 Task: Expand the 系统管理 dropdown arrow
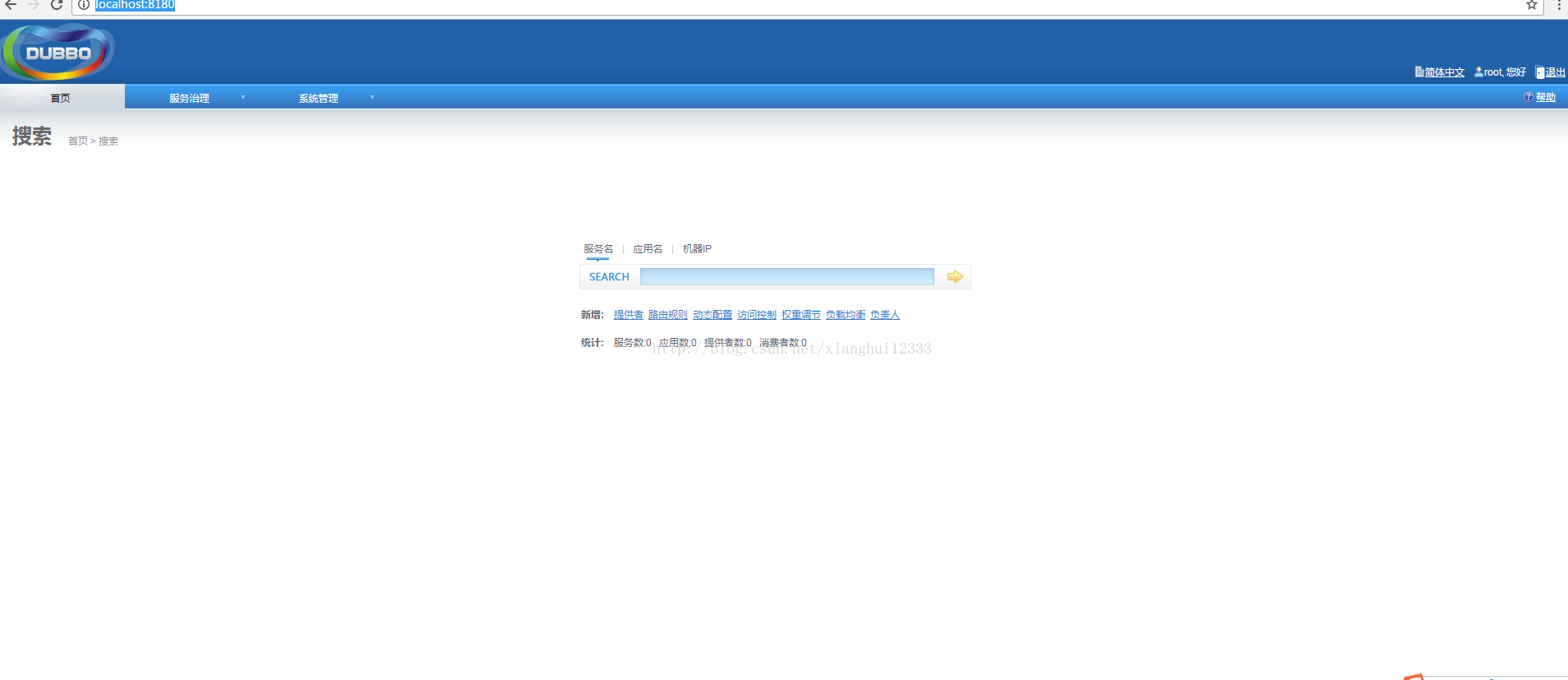point(372,97)
